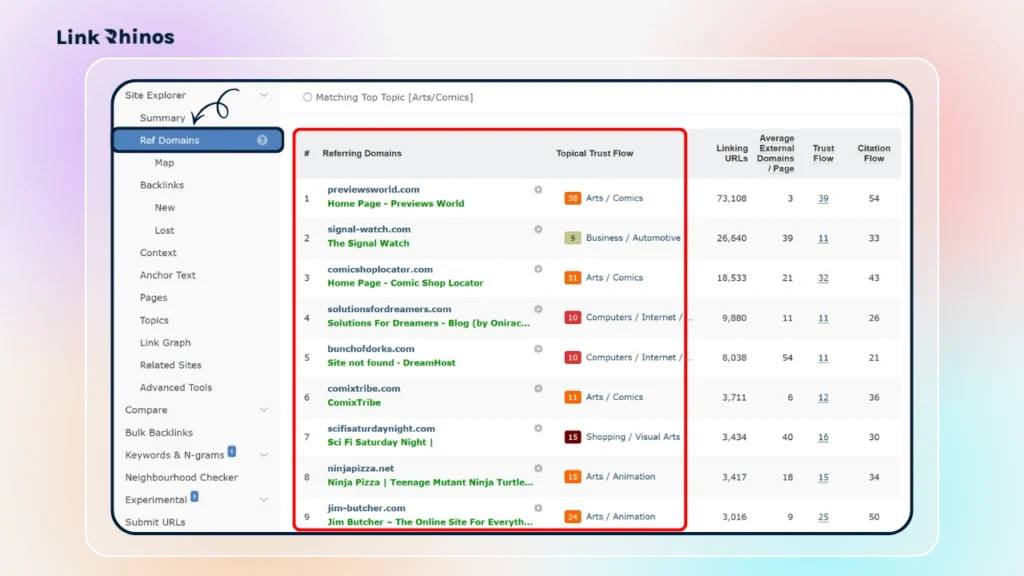The image size is (1024, 576).
Task: Sort by Trust Flow column header
Action: [x=823, y=153]
